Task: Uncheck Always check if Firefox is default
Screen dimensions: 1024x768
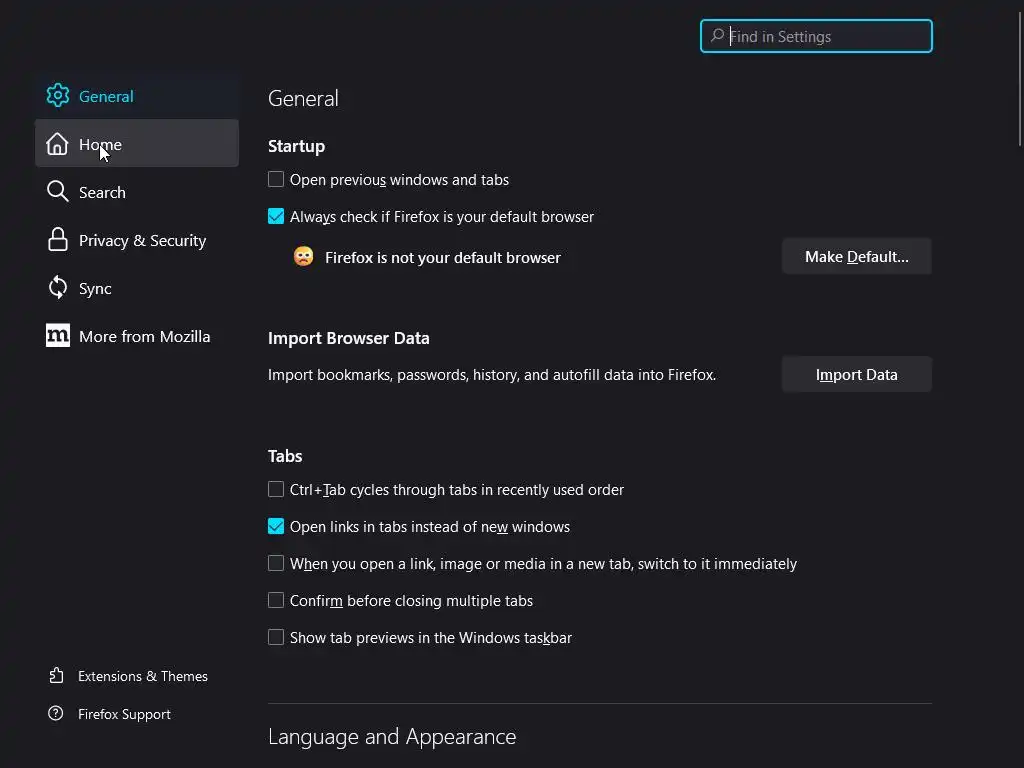Action: pos(276,217)
